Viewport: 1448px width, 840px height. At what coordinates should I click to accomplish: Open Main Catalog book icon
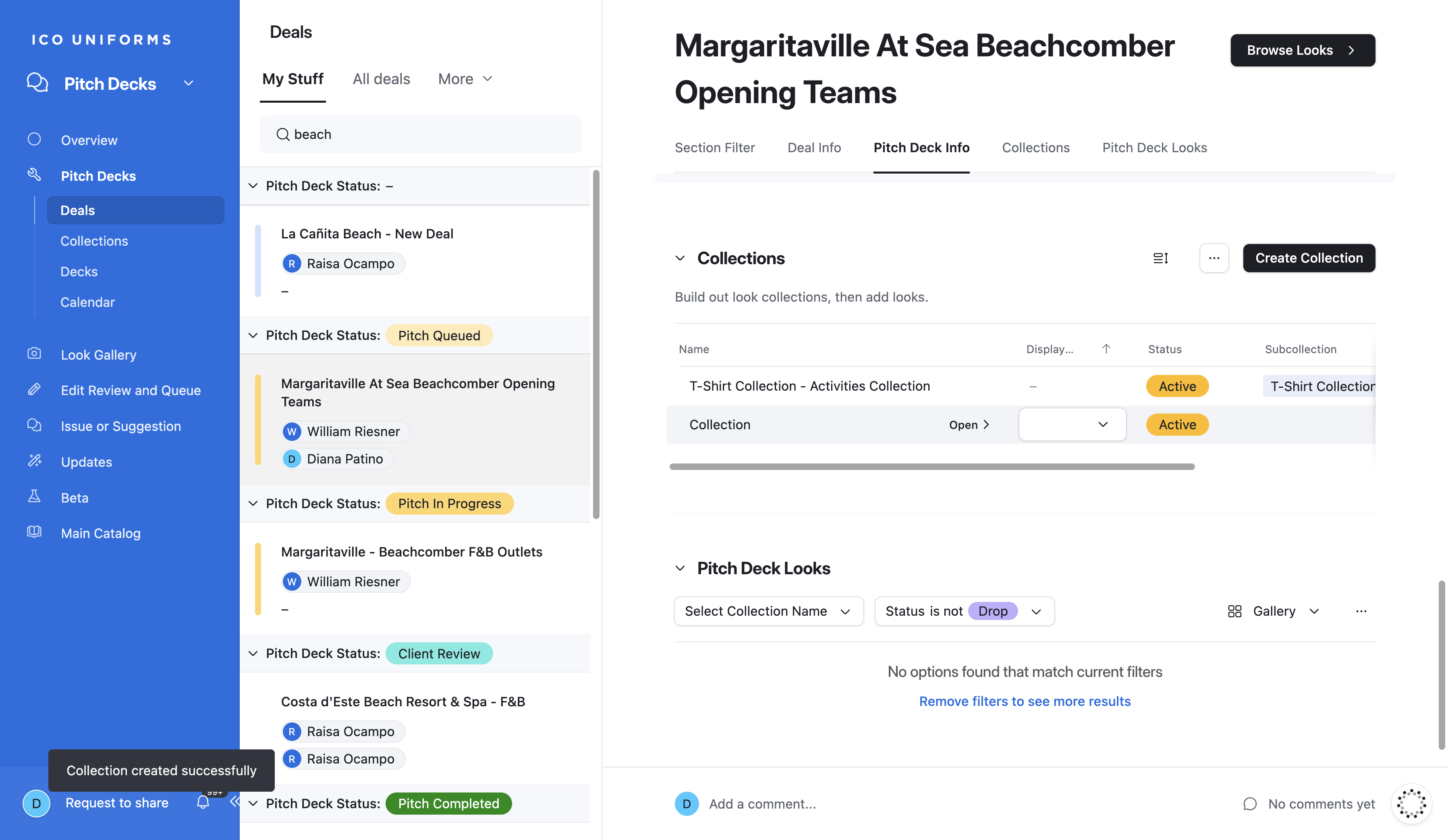pyautogui.click(x=35, y=532)
